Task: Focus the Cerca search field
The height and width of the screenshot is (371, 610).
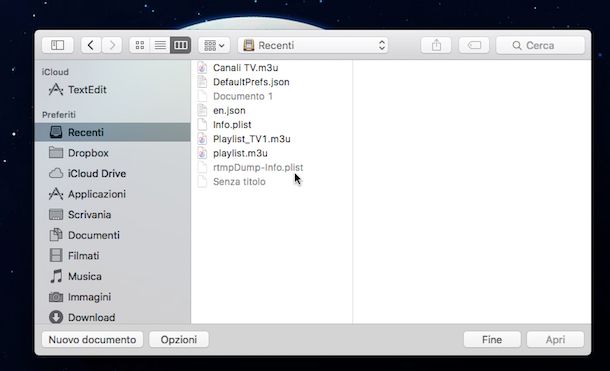Action: tap(540, 46)
